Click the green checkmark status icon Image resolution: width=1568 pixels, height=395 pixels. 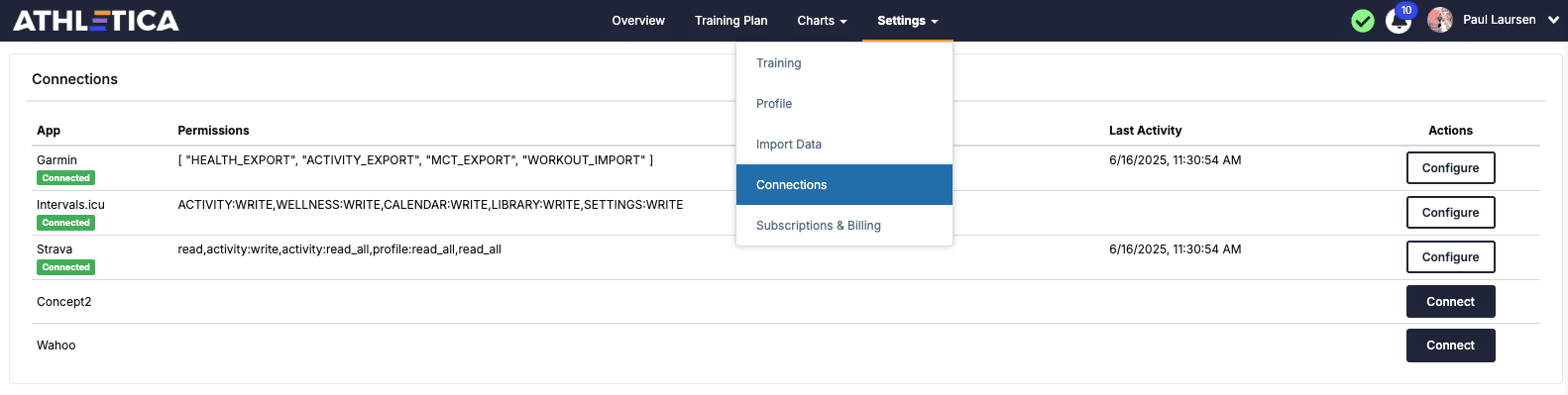pos(1363,21)
